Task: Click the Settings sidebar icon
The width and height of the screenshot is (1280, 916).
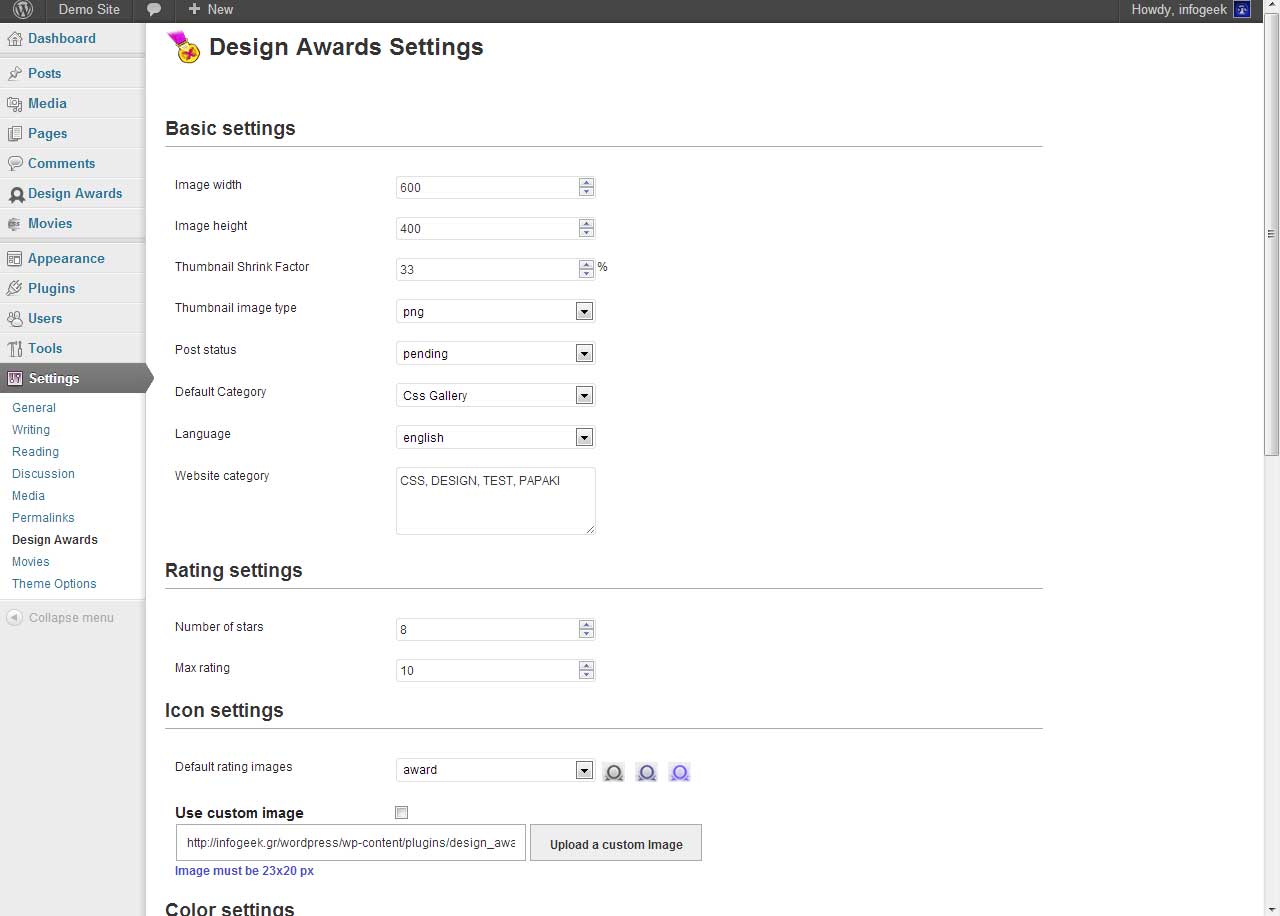Action: click(15, 379)
